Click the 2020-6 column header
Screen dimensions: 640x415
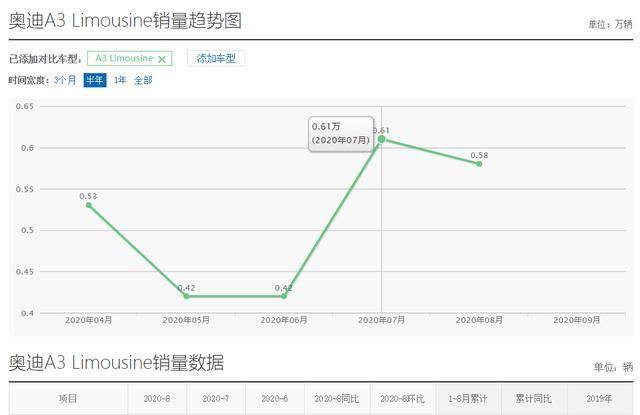coord(275,399)
